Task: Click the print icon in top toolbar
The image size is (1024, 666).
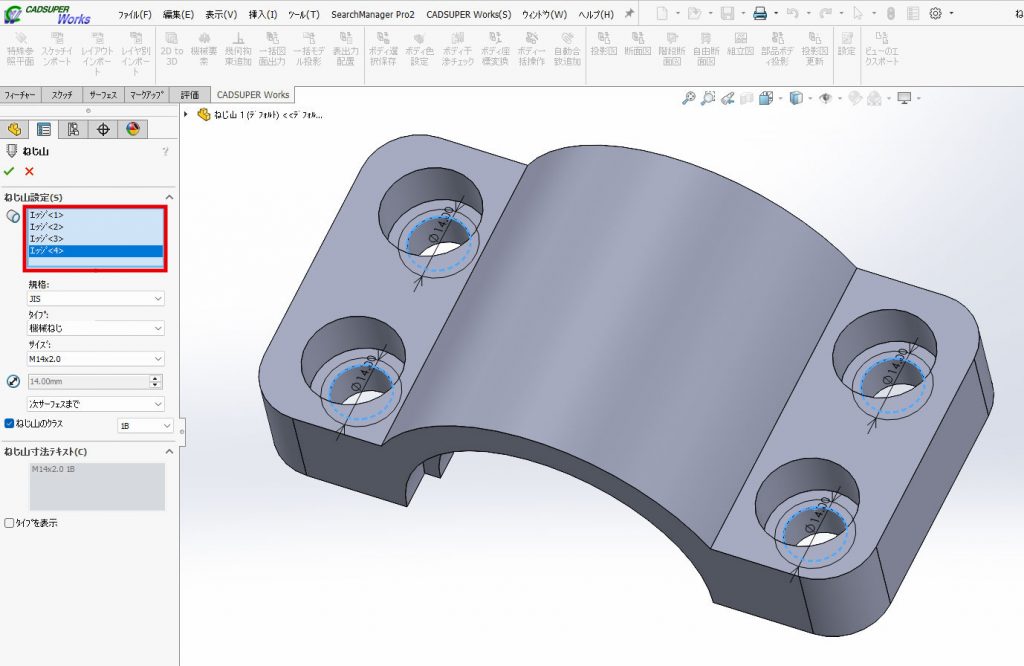Action: click(x=760, y=14)
